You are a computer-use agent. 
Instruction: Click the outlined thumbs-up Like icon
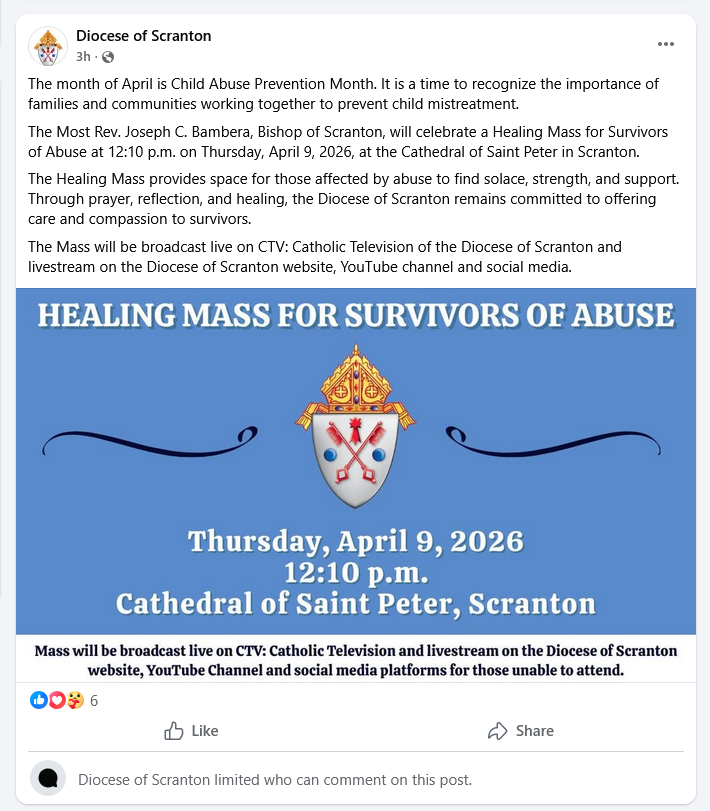[x=173, y=731]
